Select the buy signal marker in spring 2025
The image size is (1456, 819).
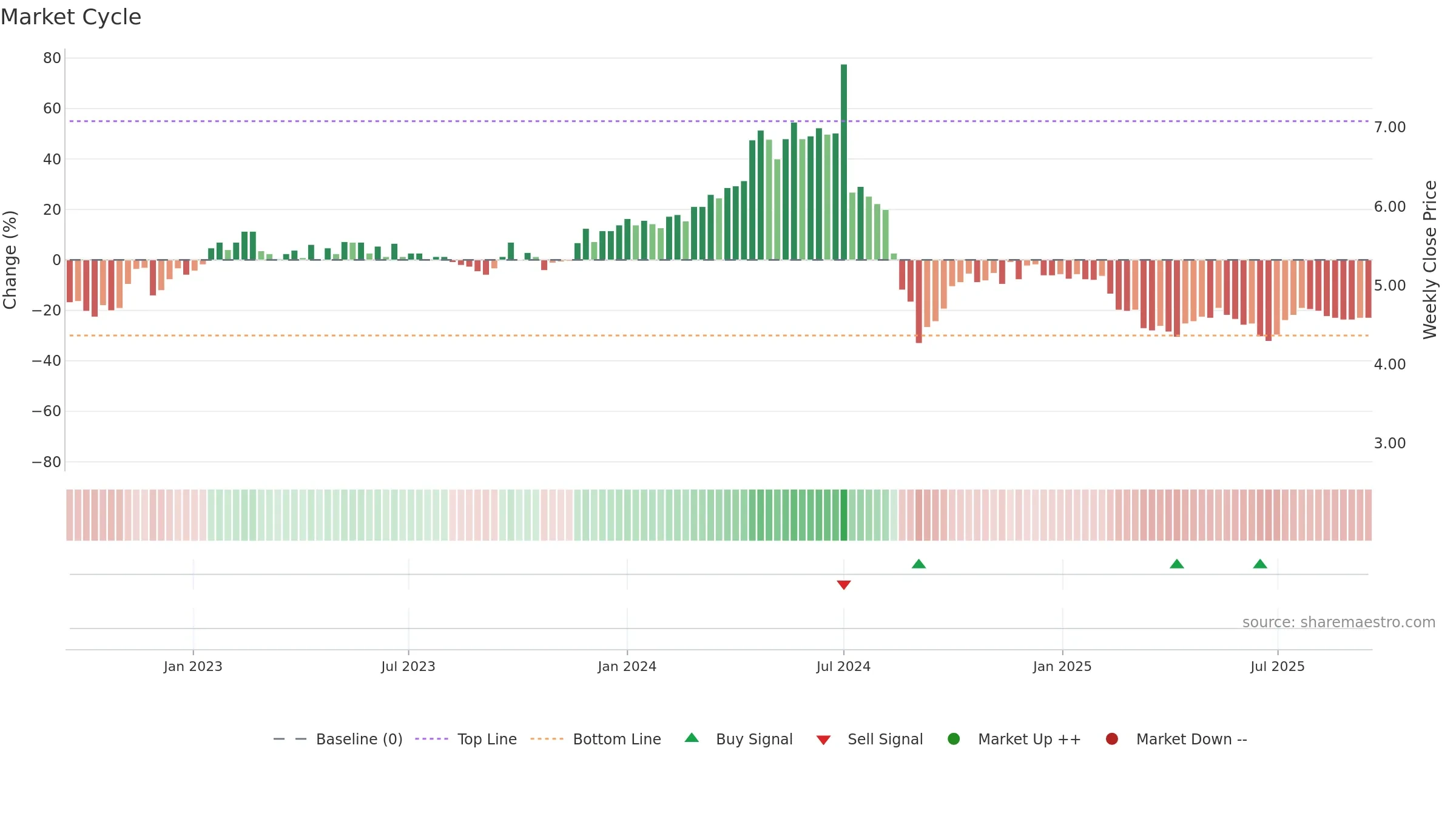1177,564
